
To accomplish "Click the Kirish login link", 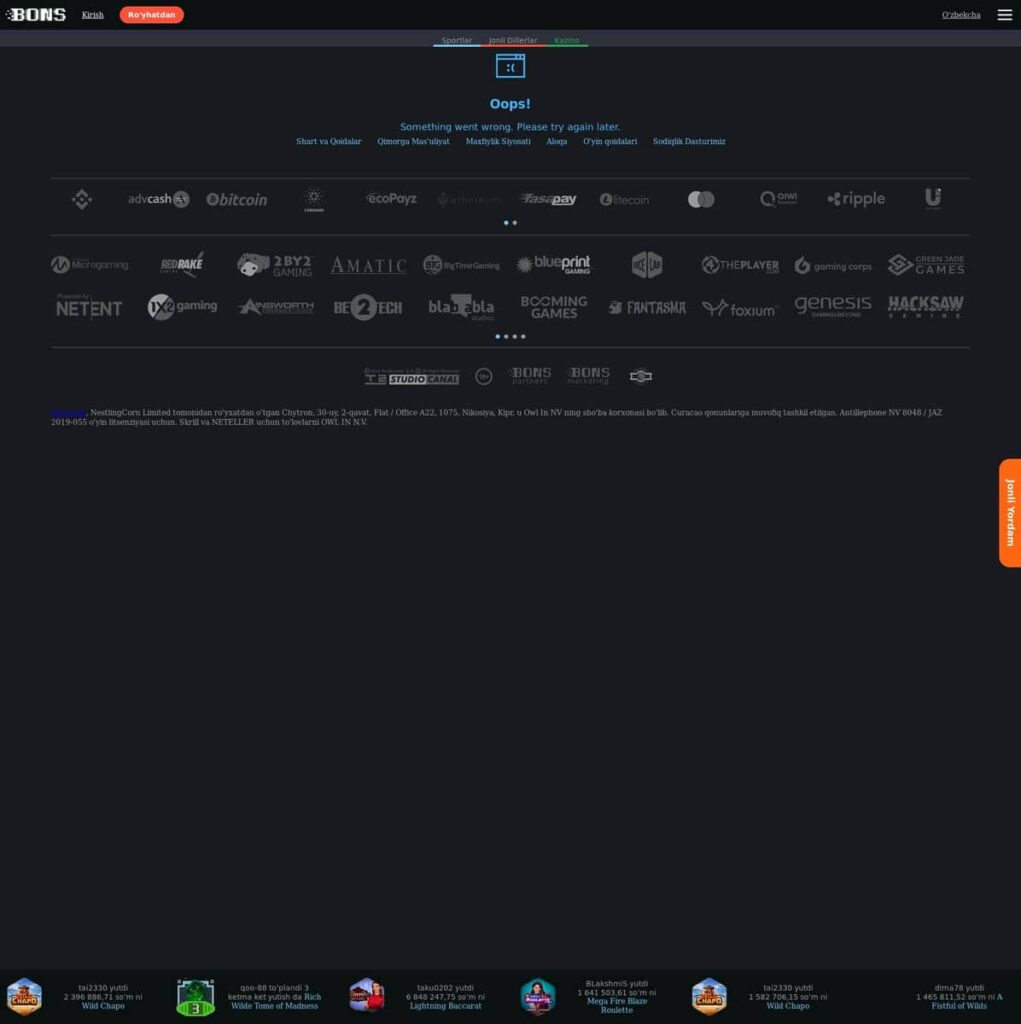I will tap(93, 15).
